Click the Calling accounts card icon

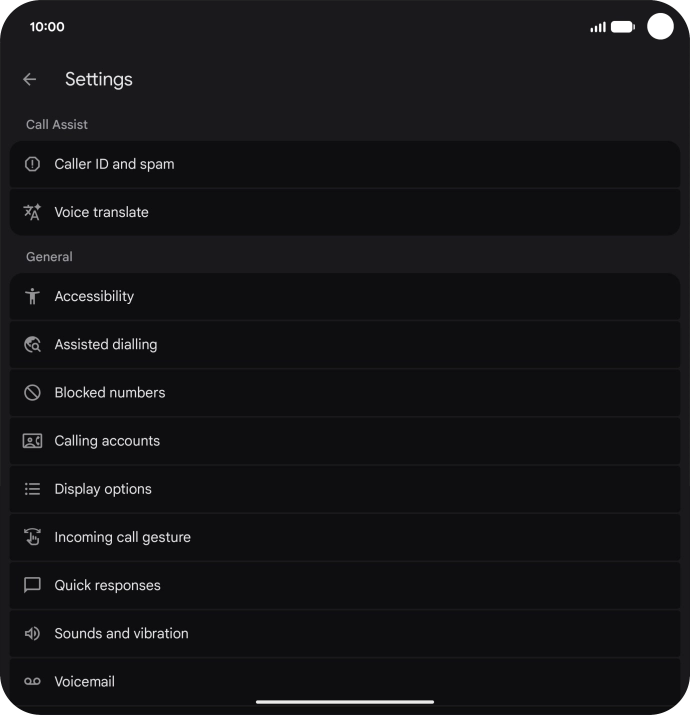click(32, 441)
